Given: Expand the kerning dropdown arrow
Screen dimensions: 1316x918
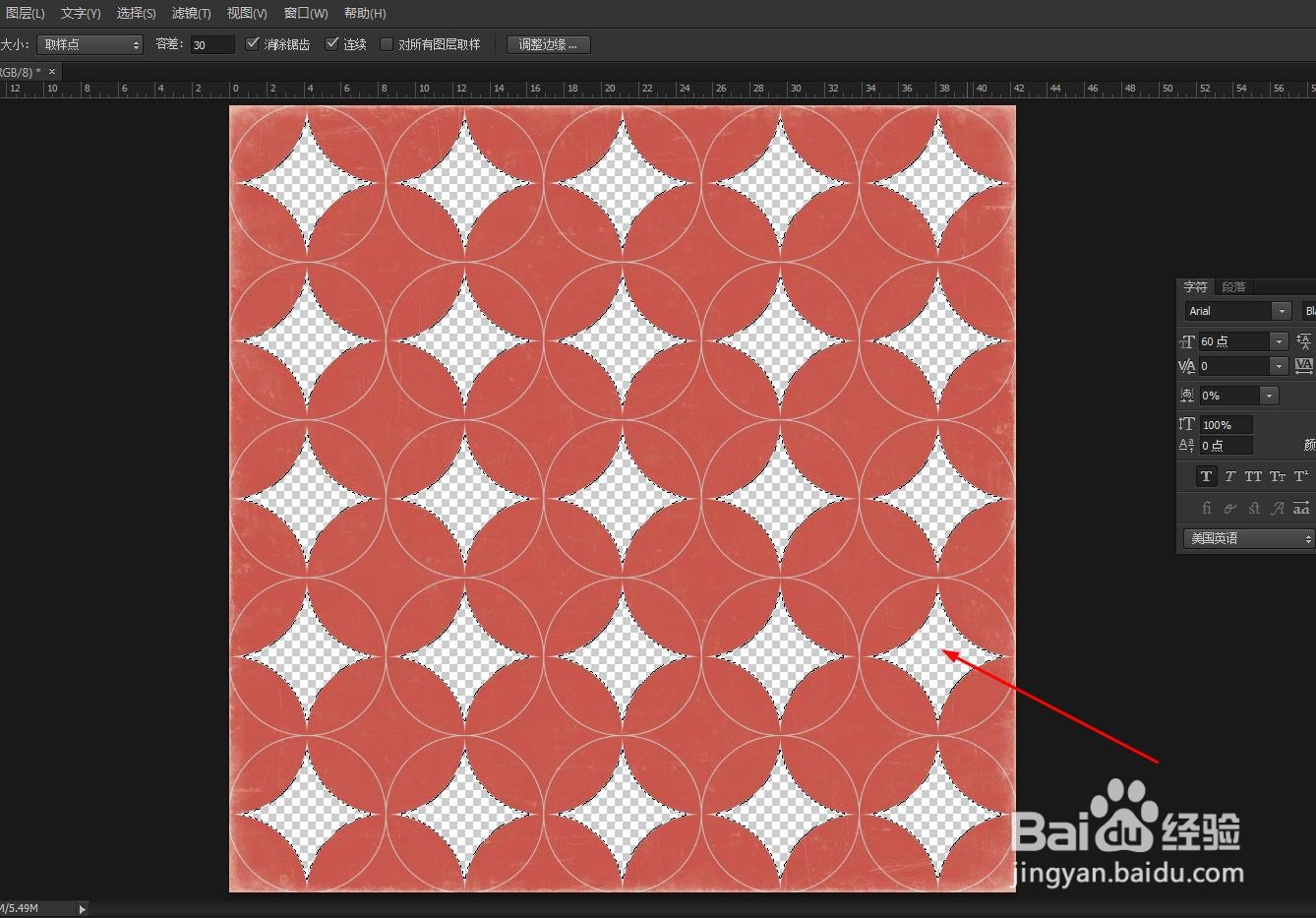Looking at the screenshot, I should pyautogui.click(x=1279, y=366).
